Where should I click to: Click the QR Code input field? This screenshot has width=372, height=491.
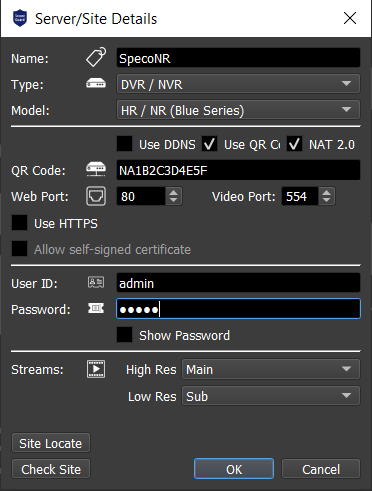pos(238,170)
